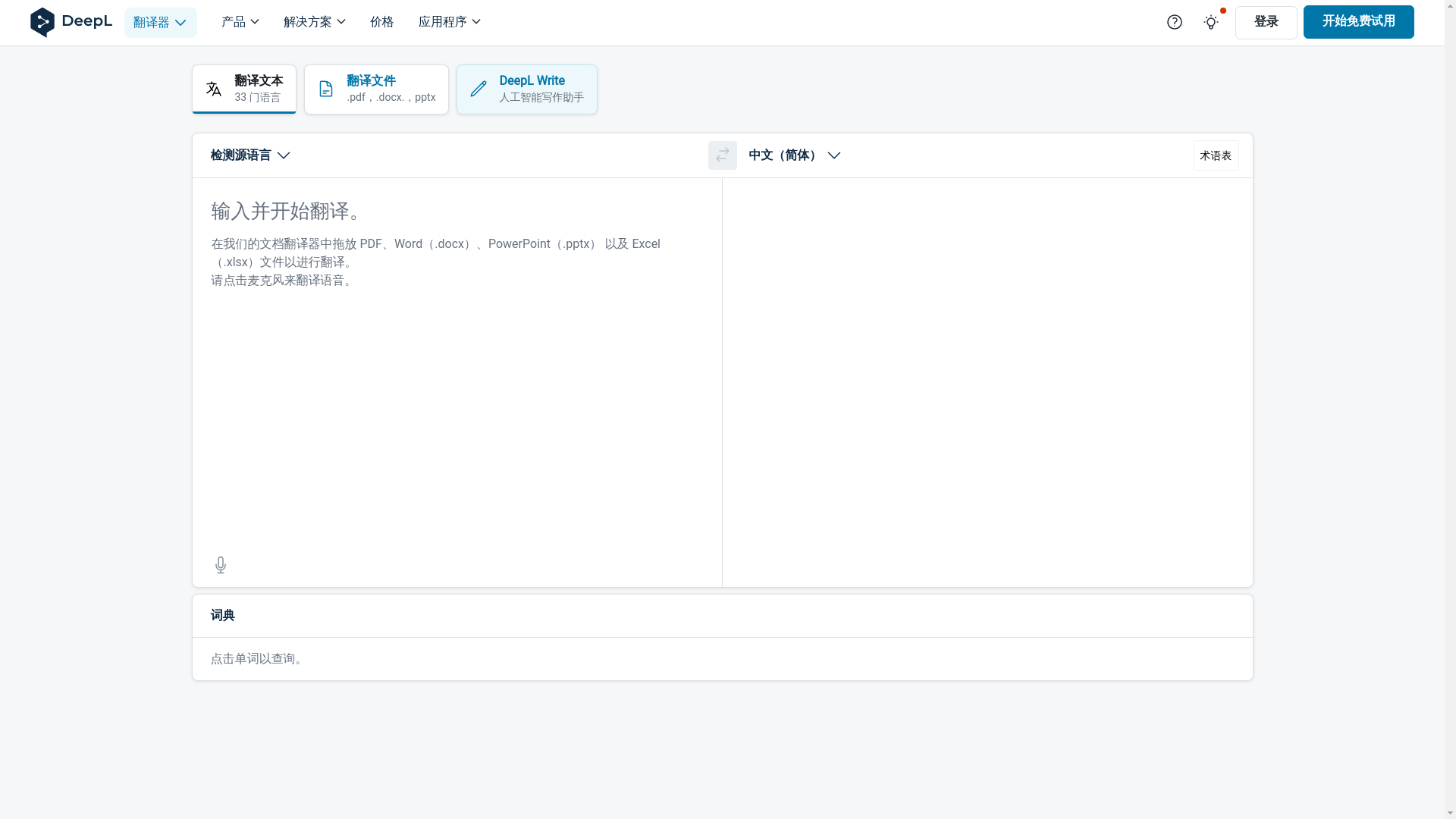Click the DeepL logo
The height and width of the screenshot is (819, 1456).
tap(71, 22)
